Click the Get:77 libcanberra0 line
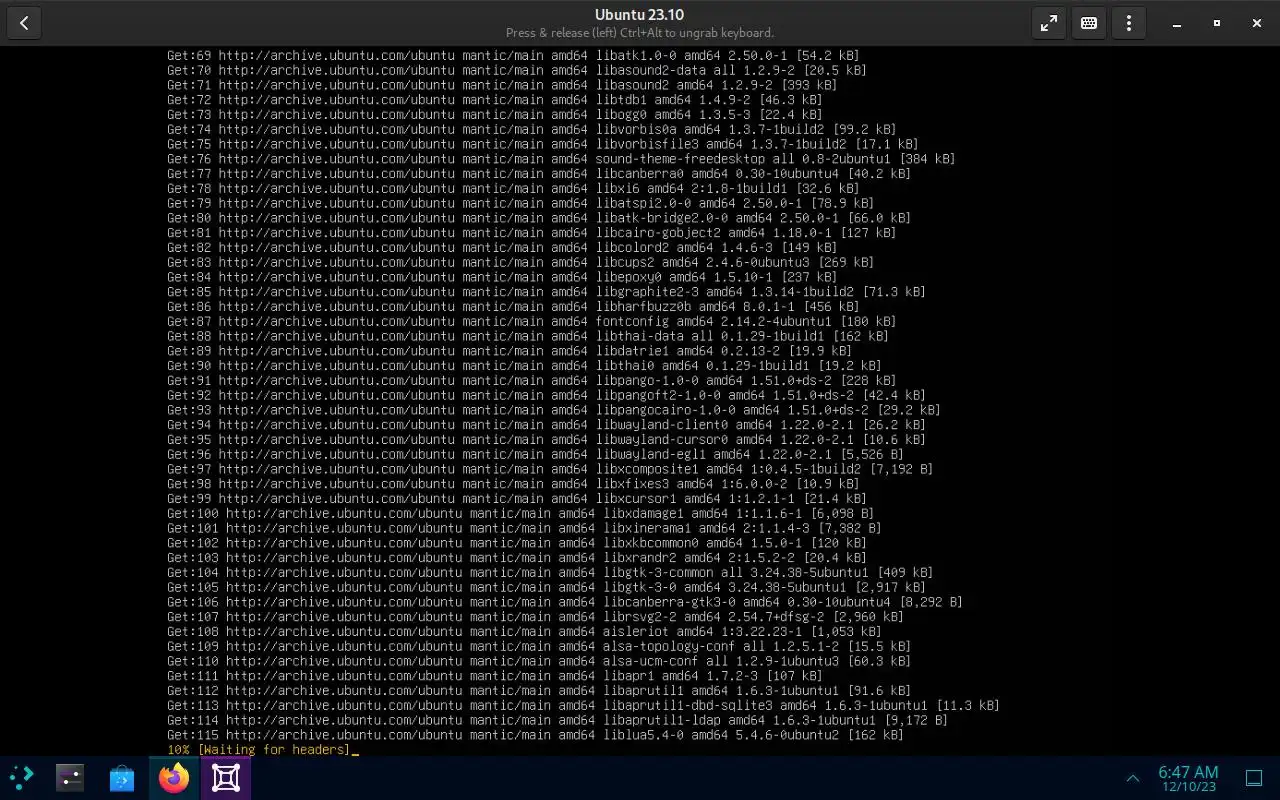This screenshot has height=800, width=1280. pyautogui.click(x=539, y=173)
